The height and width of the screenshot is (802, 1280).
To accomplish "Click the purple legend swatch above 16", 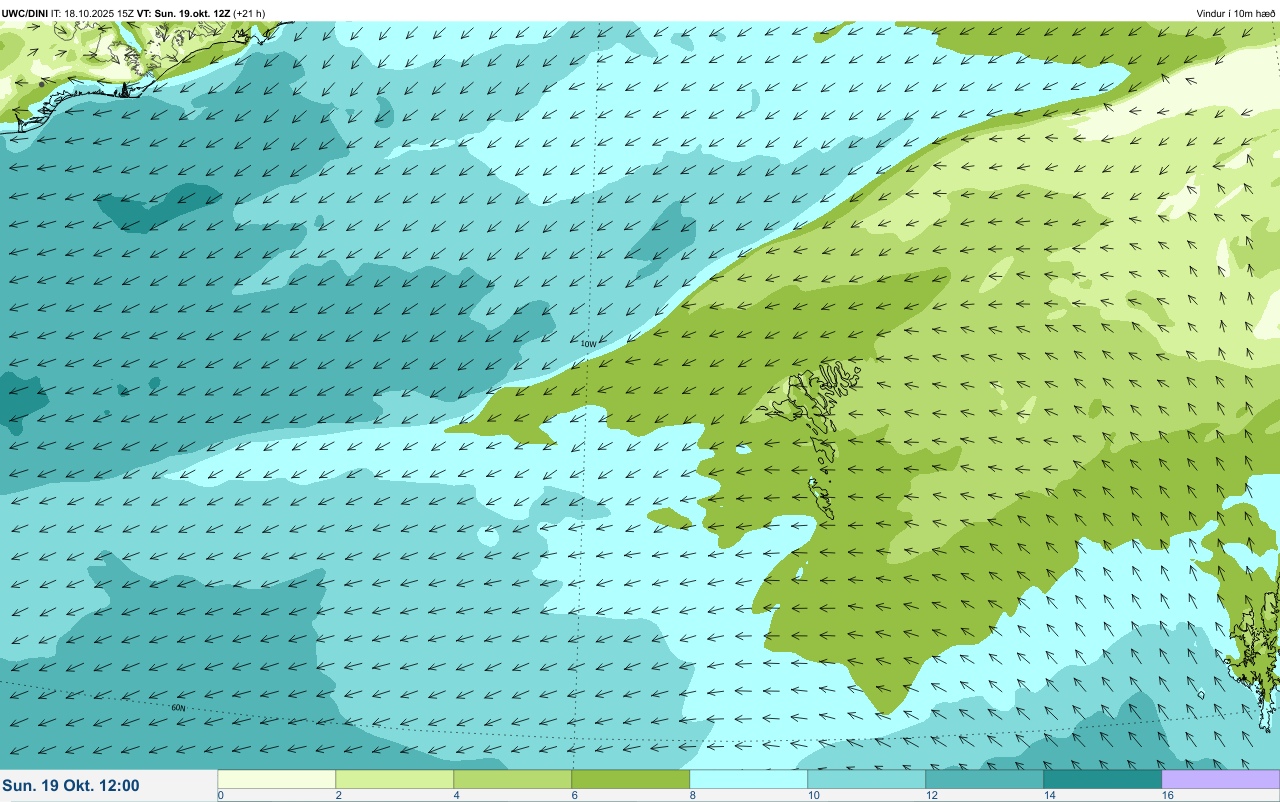I will click(1220, 779).
